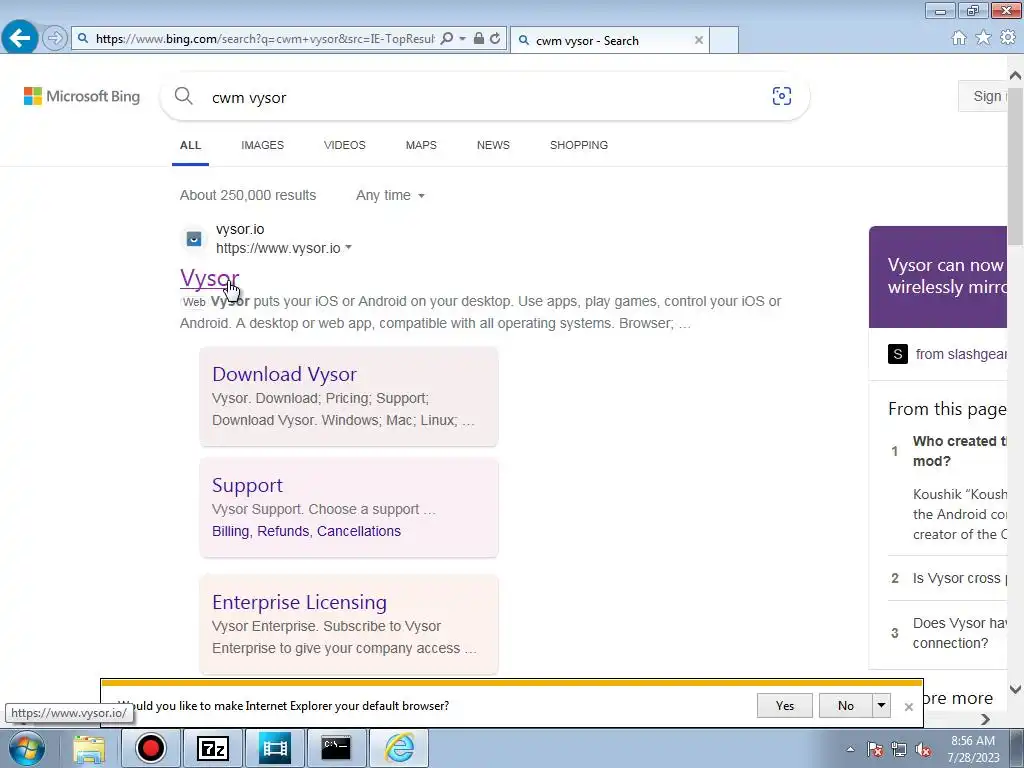Click Yes to set default browser
Screen dimensions: 1024x768
[x=785, y=705]
